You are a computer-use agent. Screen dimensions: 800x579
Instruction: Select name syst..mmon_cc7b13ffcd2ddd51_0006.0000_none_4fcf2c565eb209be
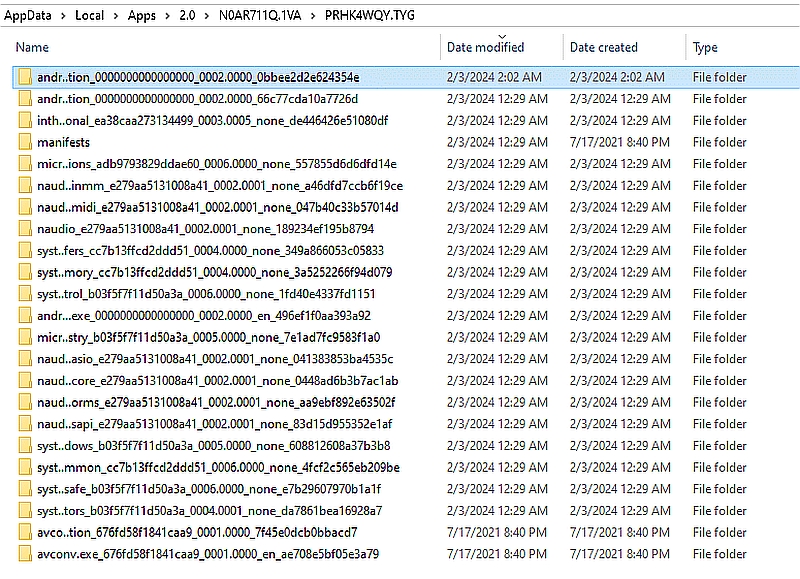(x=218, y=468)
